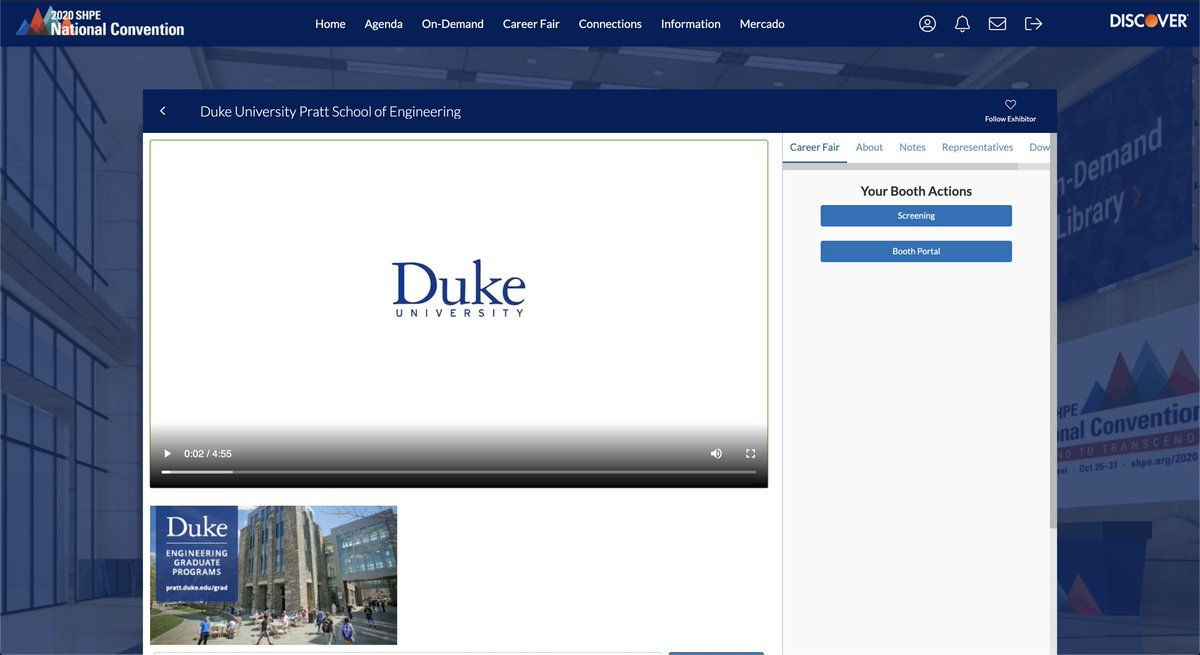Open the messages envelope icon
The width and height of the screenshot is (1200, 655).
[x=997, y=22]
